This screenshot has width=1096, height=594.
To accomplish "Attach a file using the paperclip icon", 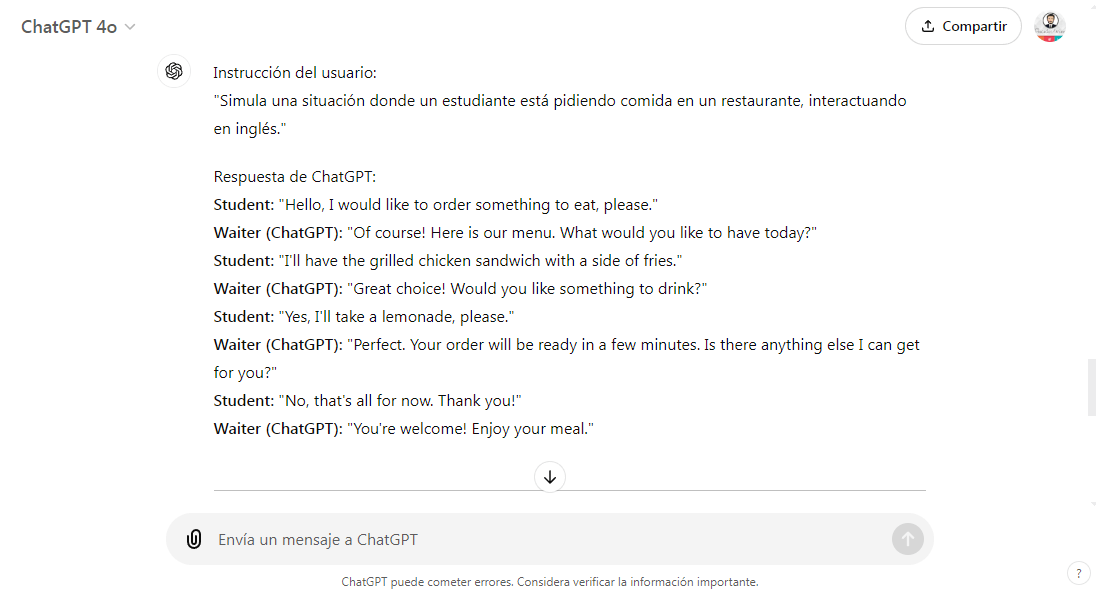I will point(194,539).
